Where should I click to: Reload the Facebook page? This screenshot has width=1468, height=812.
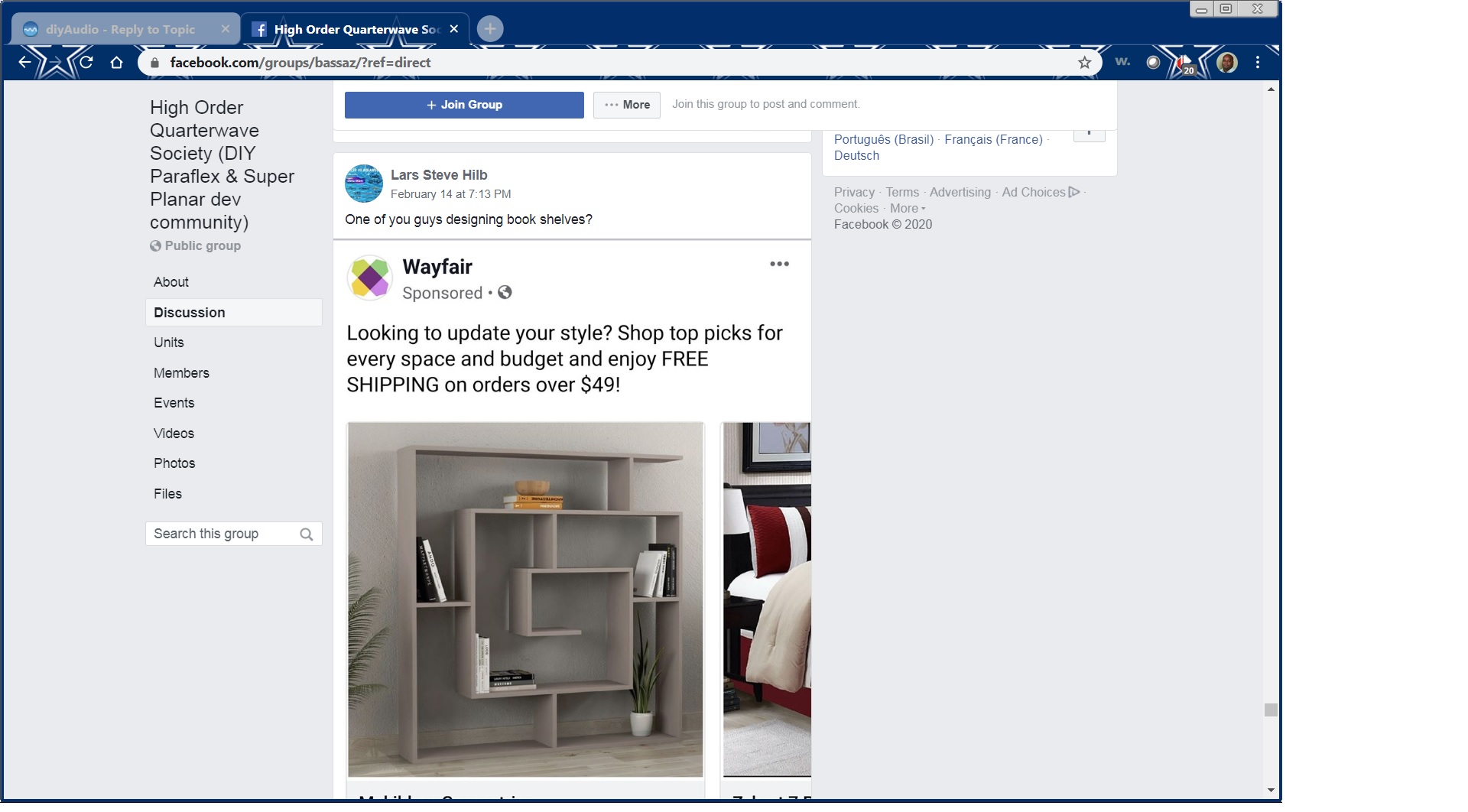click(86, 63)
